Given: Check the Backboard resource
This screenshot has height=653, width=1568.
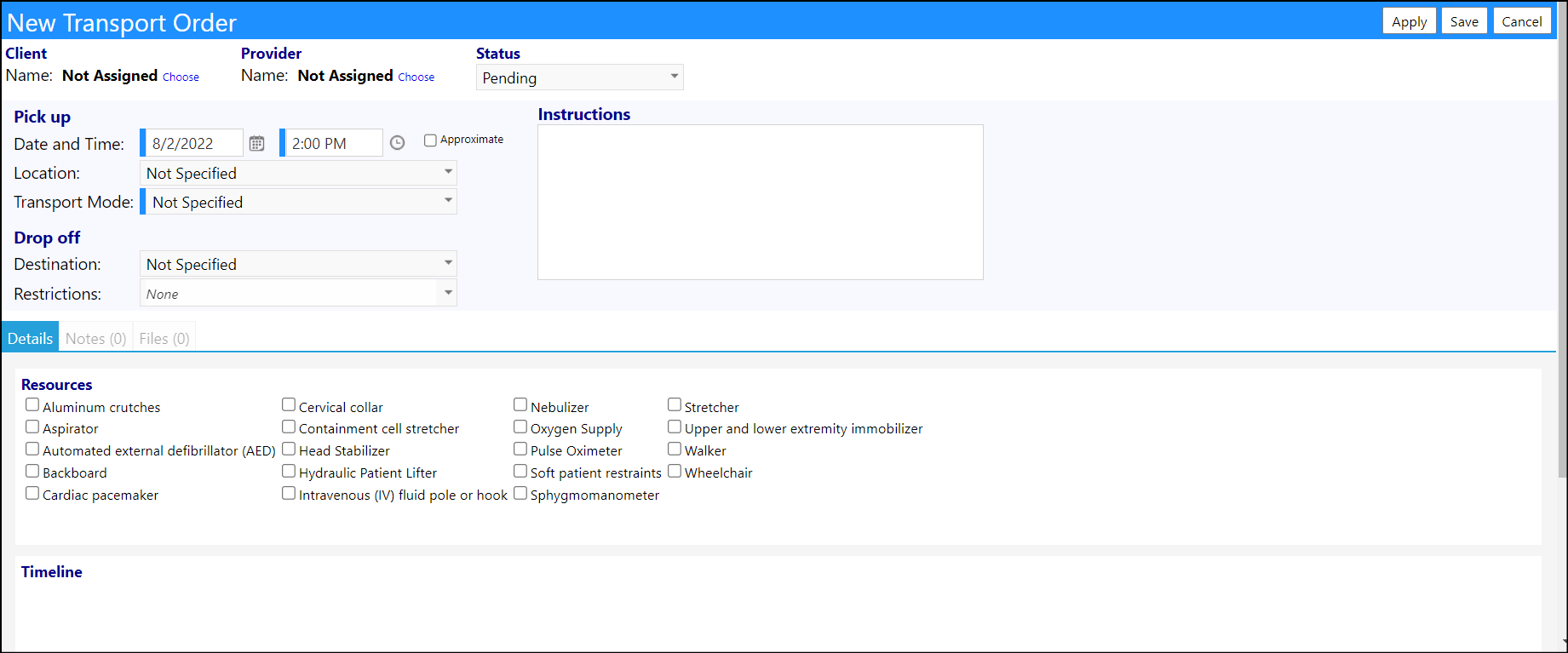Looking at the screenshot, I should click(x=32, y=471).
